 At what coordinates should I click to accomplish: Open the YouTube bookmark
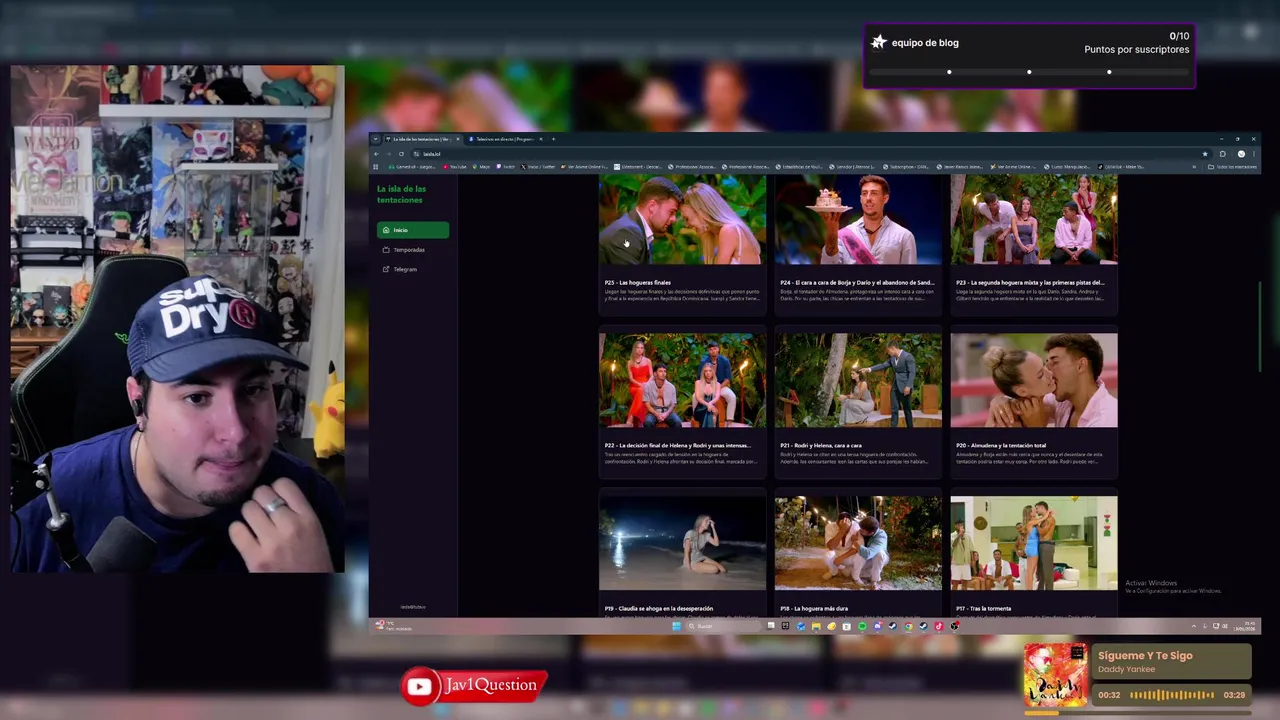click(455, 166)
